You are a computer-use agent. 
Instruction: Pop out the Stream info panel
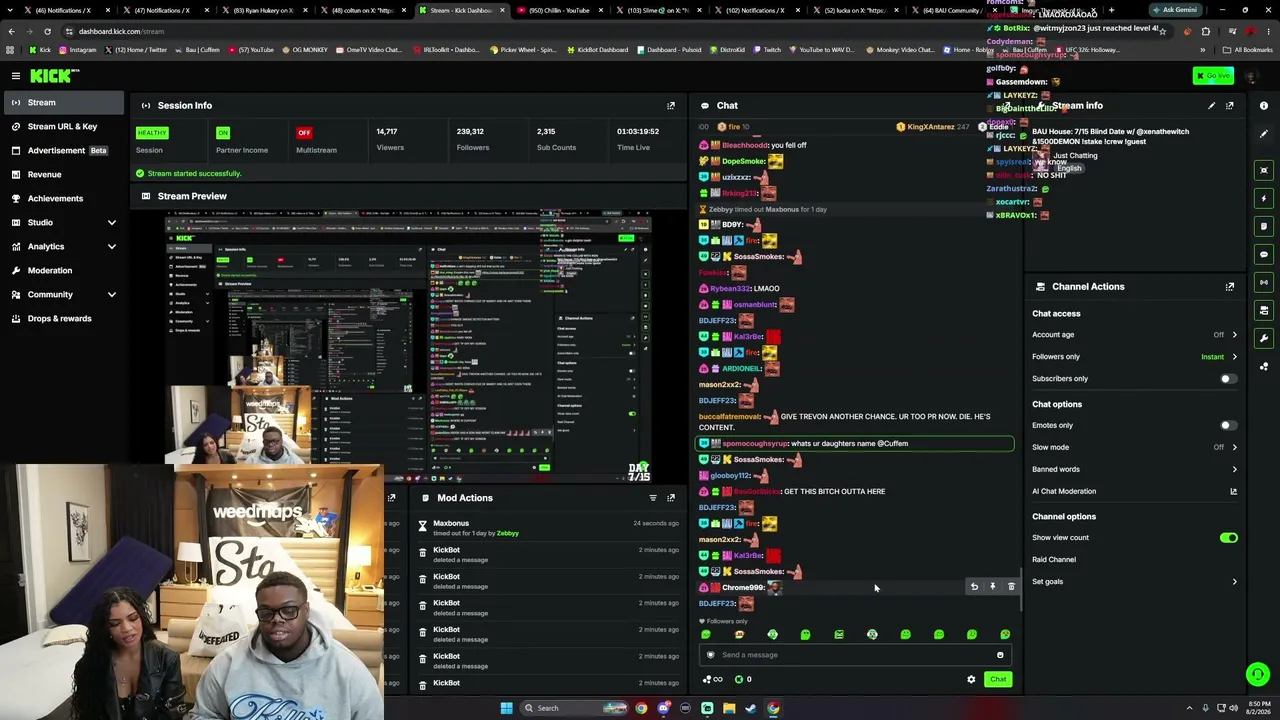click(x=1230, y=105)
